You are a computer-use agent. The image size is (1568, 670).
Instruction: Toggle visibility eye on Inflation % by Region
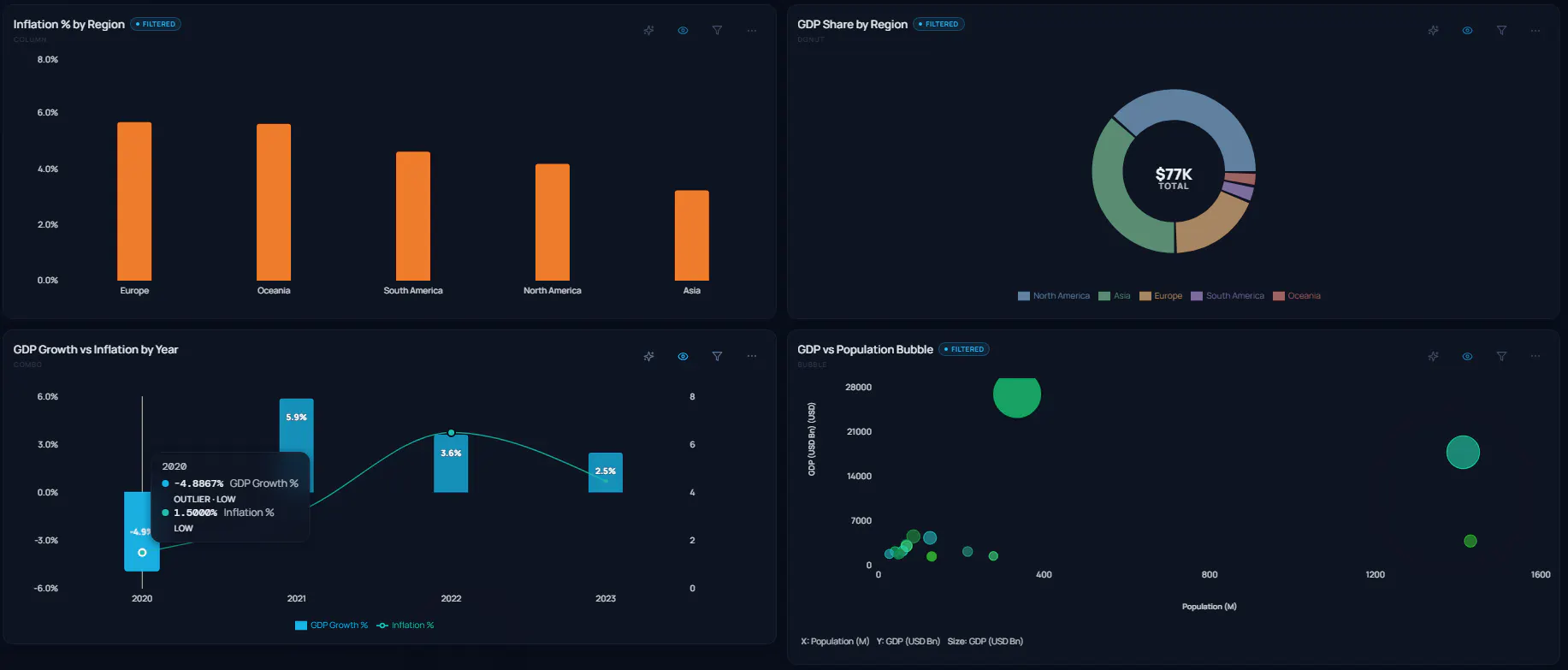[683, 30]
